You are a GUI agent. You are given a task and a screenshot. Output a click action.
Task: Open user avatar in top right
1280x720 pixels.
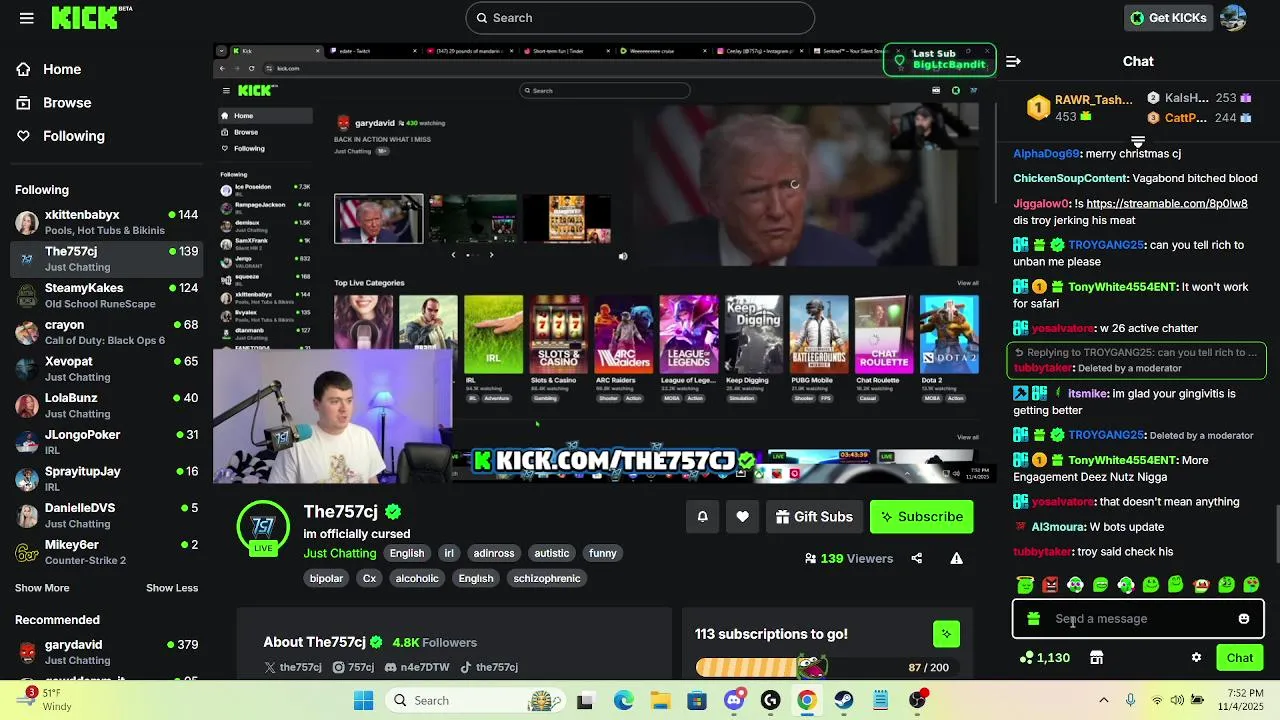pos(1233,18)
